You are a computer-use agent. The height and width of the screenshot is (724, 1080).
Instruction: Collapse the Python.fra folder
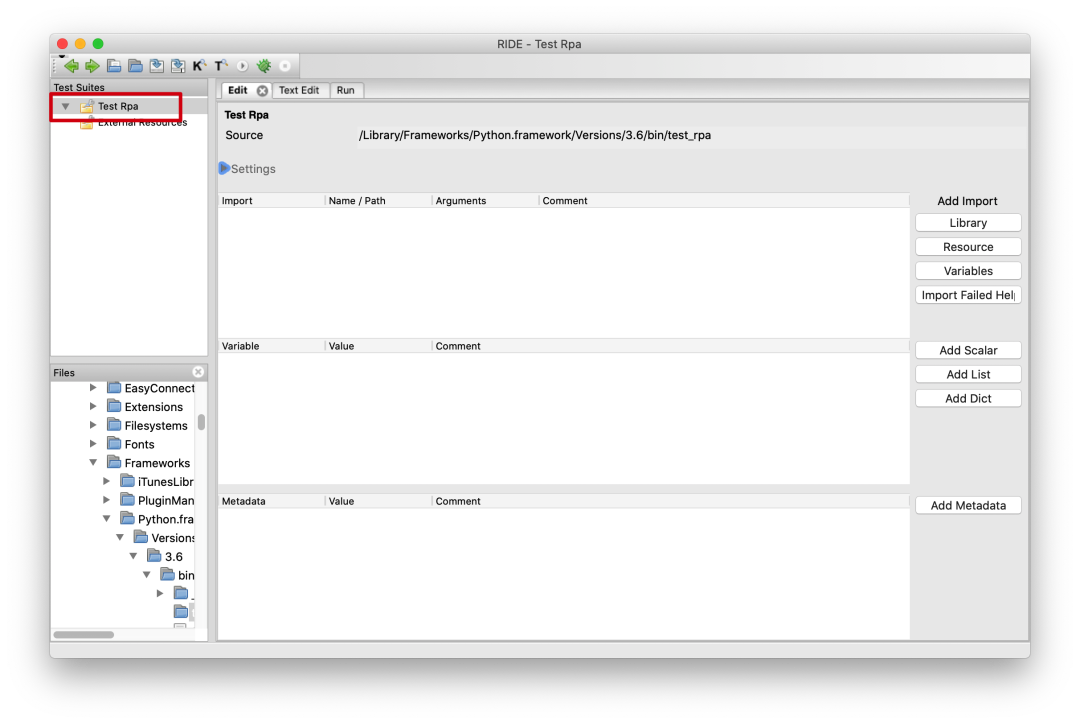[x=107, y=518]
